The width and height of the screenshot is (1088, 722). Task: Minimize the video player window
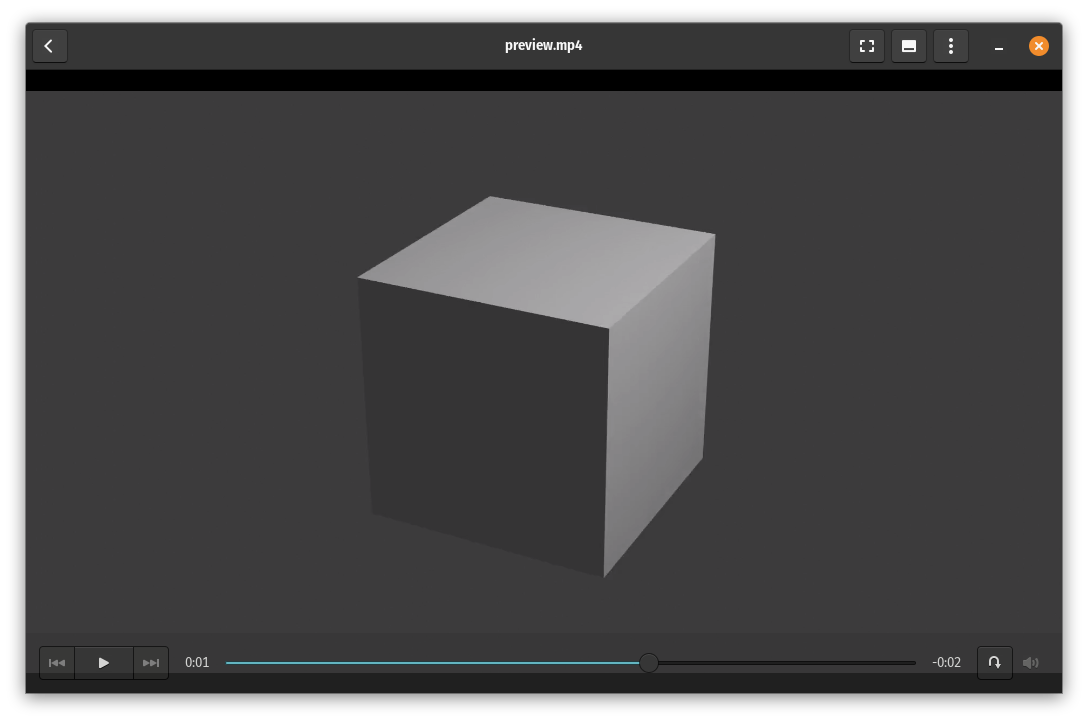[998, 46]
